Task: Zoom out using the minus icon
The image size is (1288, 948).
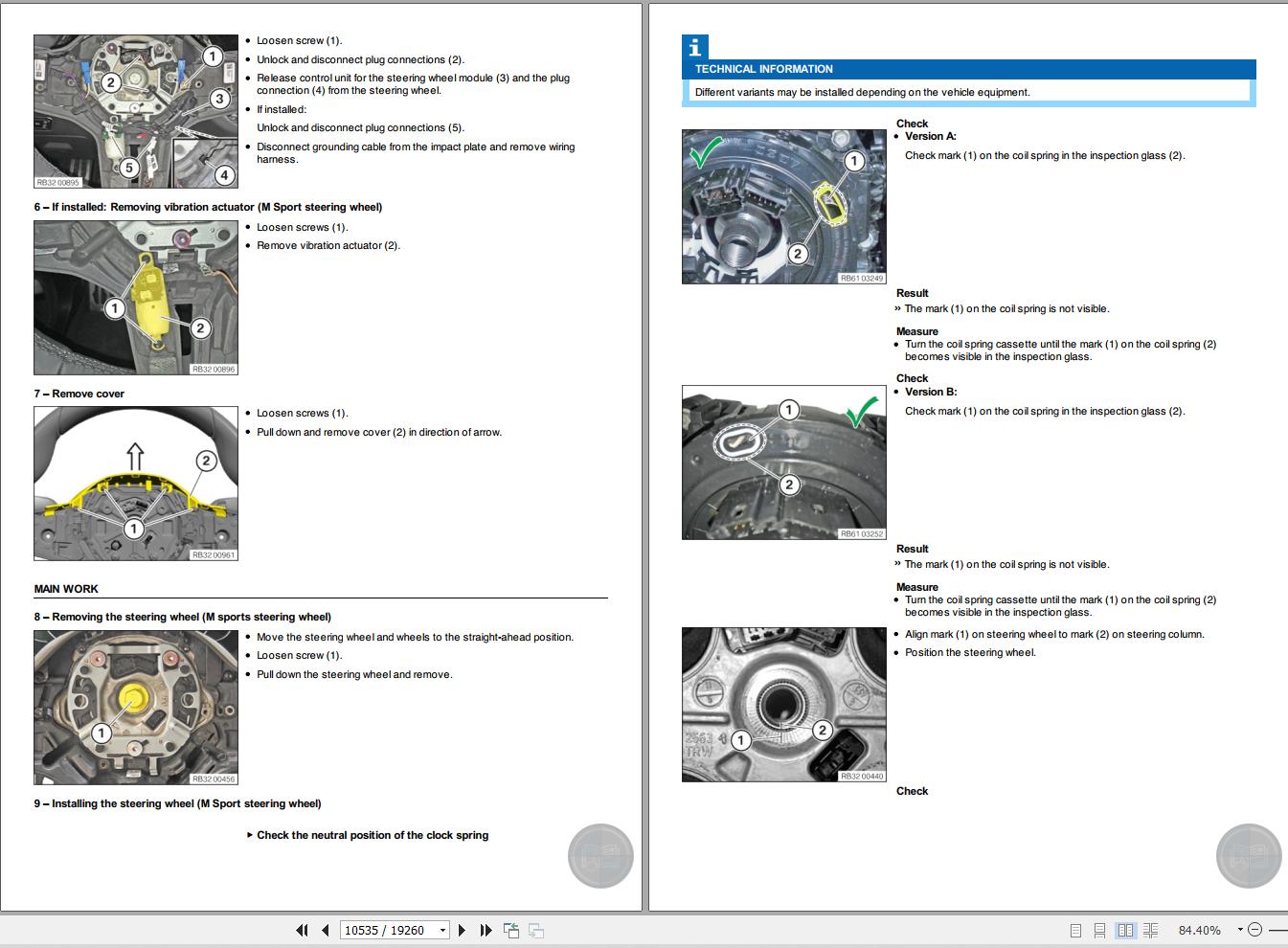Action: click(x=1255, y=929)
